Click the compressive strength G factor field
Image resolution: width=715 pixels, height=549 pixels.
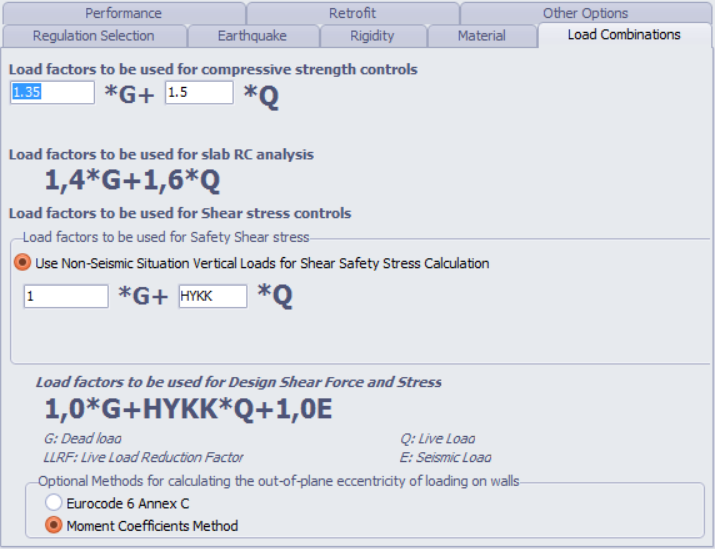[x=52, y=92]
